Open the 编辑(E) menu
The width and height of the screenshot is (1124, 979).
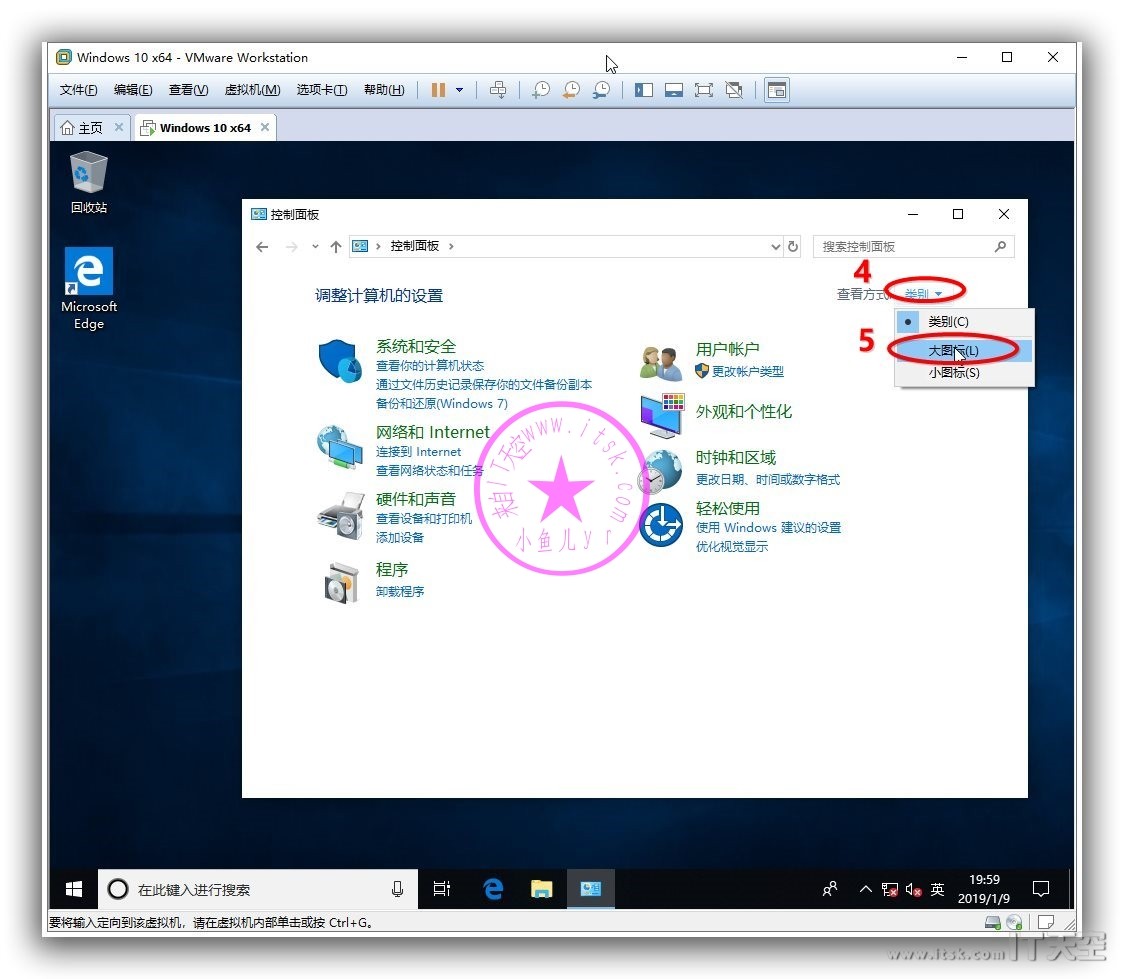[133, 90]
